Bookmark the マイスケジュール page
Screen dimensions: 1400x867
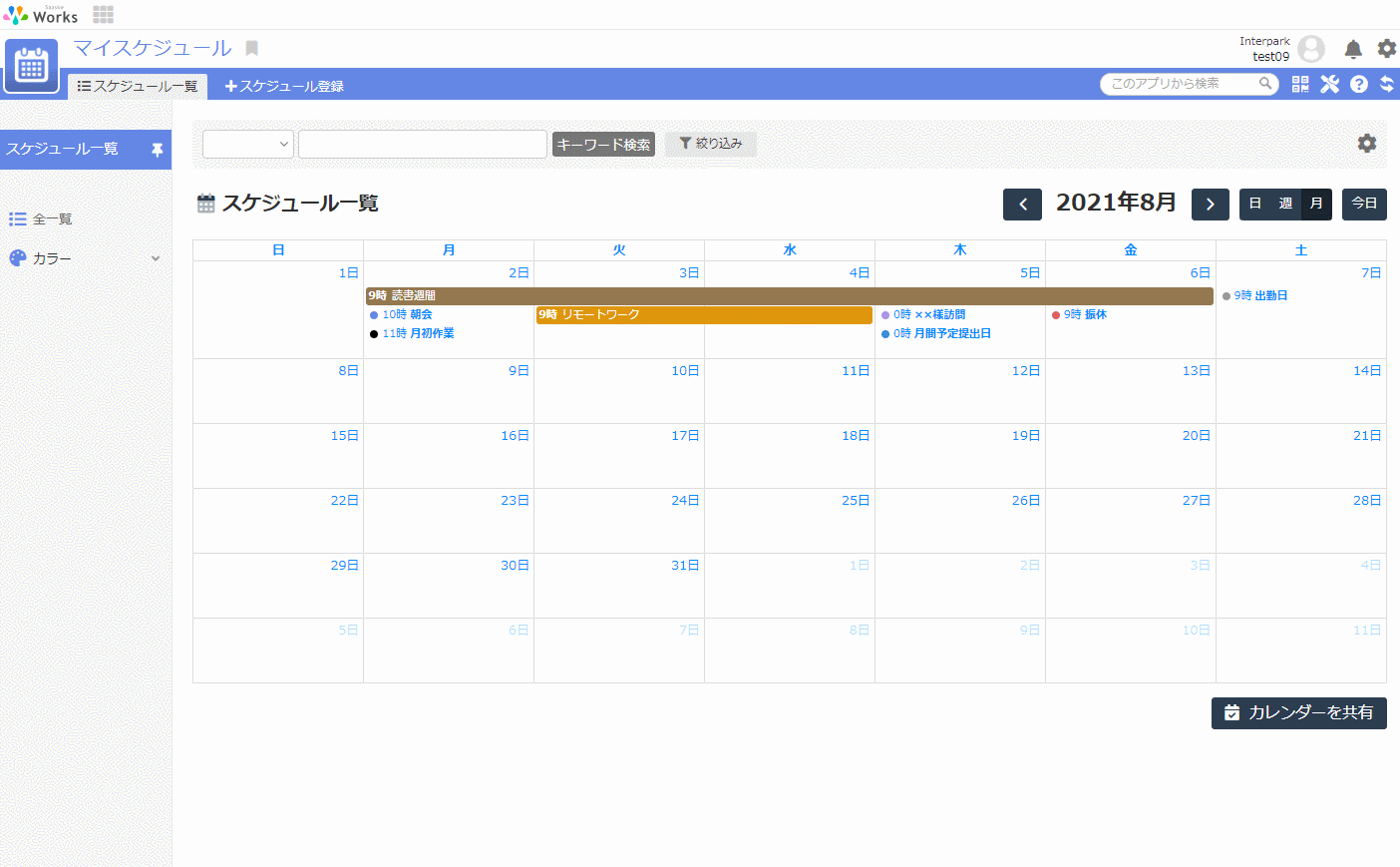coord(252,48)
